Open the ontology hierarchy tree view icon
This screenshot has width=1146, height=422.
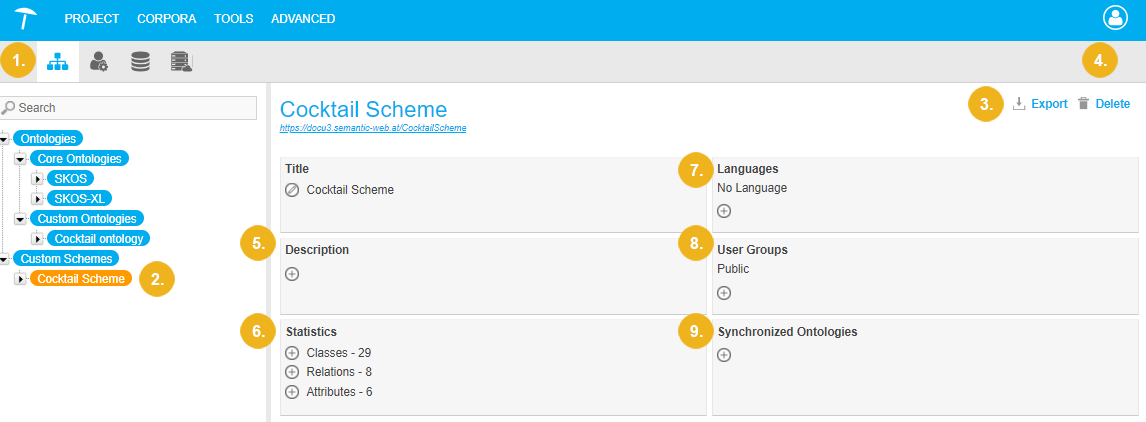tap(58, 62)
